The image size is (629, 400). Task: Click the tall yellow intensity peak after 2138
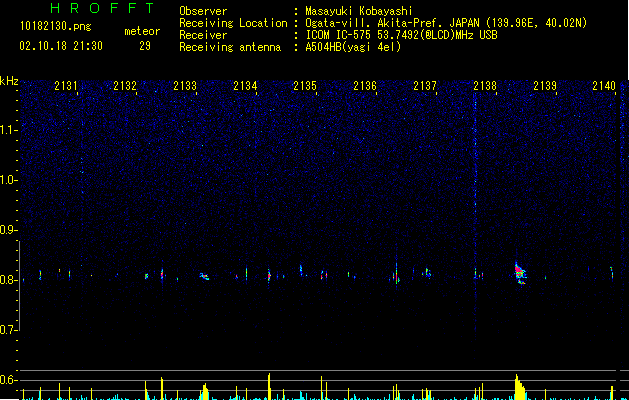coord(519,387)
